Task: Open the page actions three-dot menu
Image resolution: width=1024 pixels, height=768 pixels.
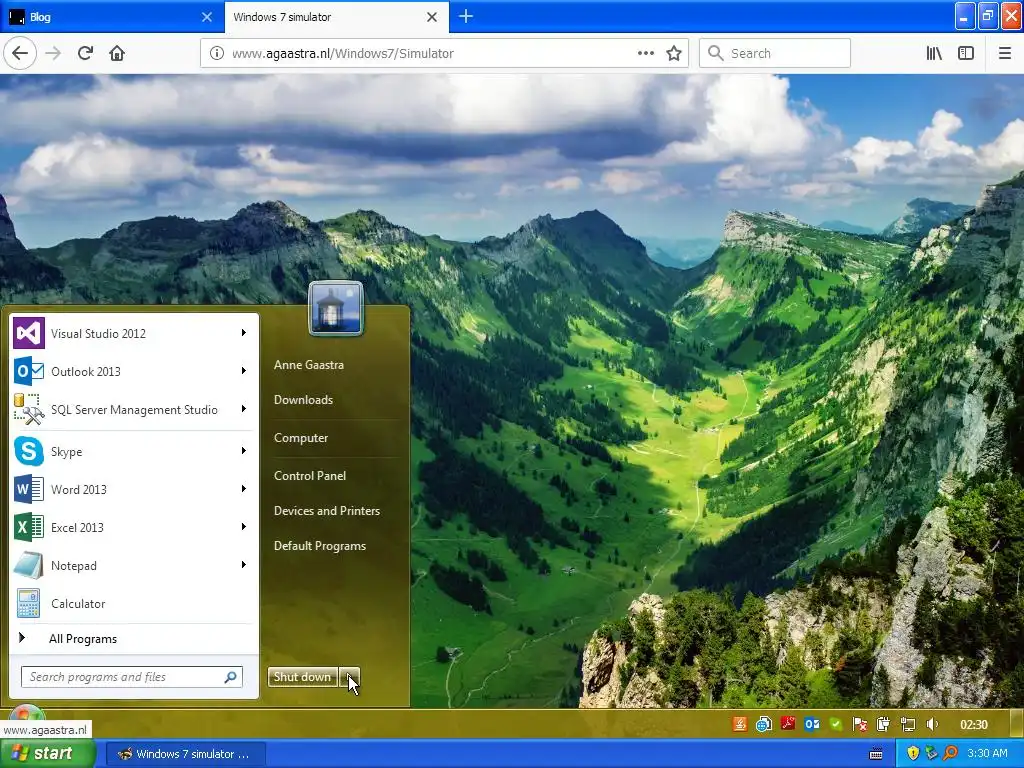Action: pyautogui.click(x=646, y=53)
